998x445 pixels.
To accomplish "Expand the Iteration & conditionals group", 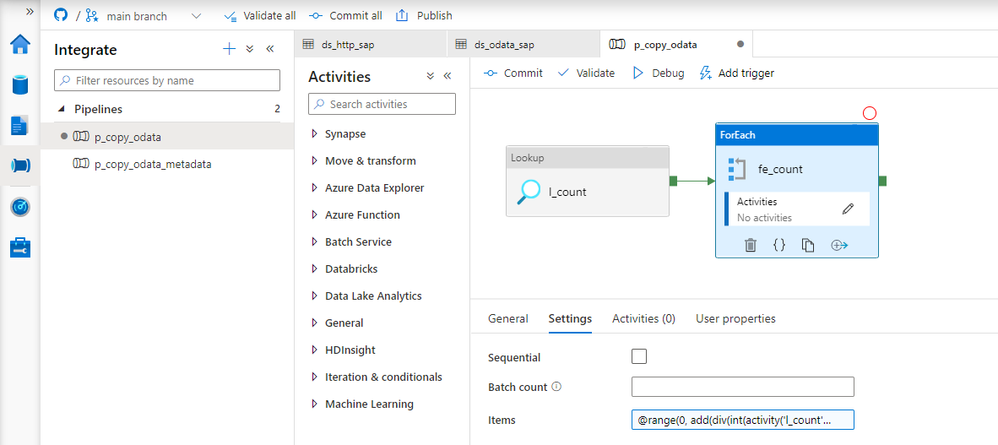I will click(383, 377).
